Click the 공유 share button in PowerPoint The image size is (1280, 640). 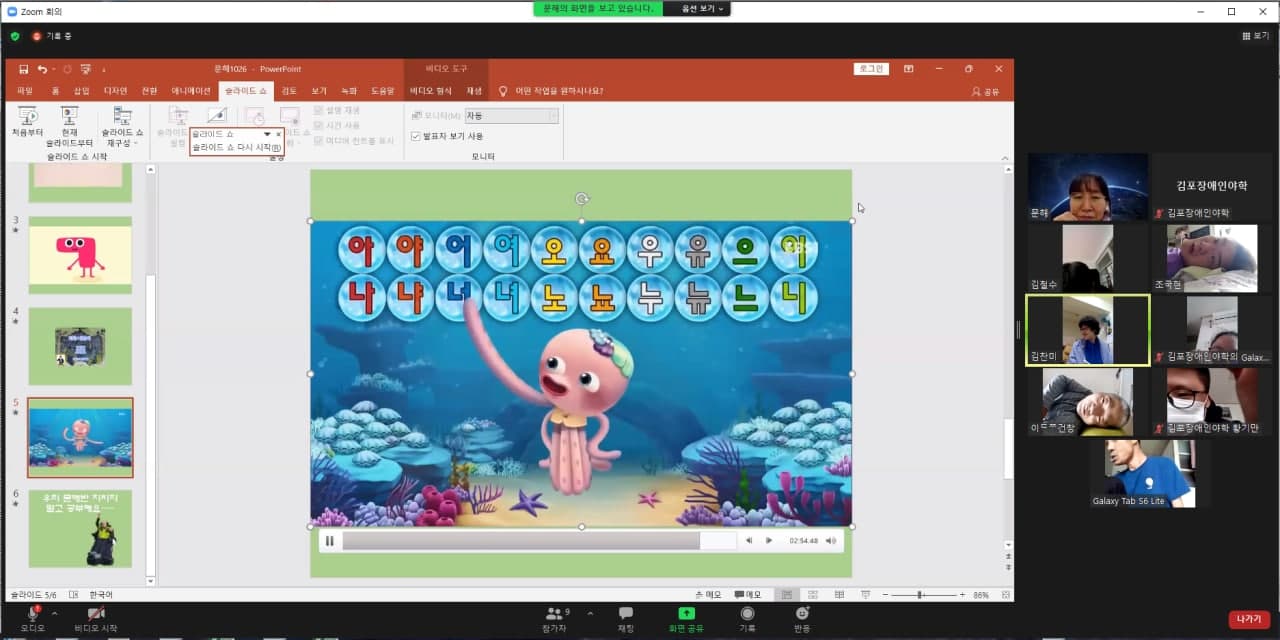(985, 91)
